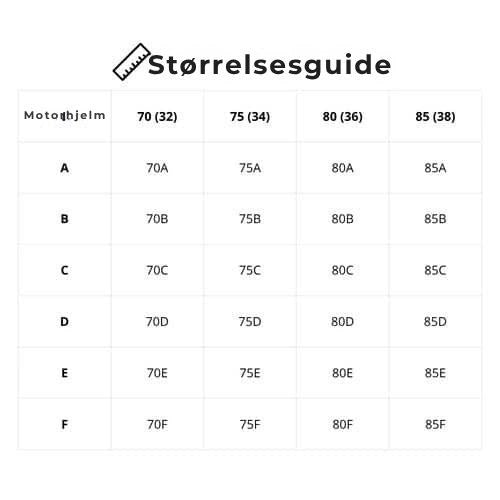Select the 85 (38) column header
The image size is (500, 500).
point(435,117)
